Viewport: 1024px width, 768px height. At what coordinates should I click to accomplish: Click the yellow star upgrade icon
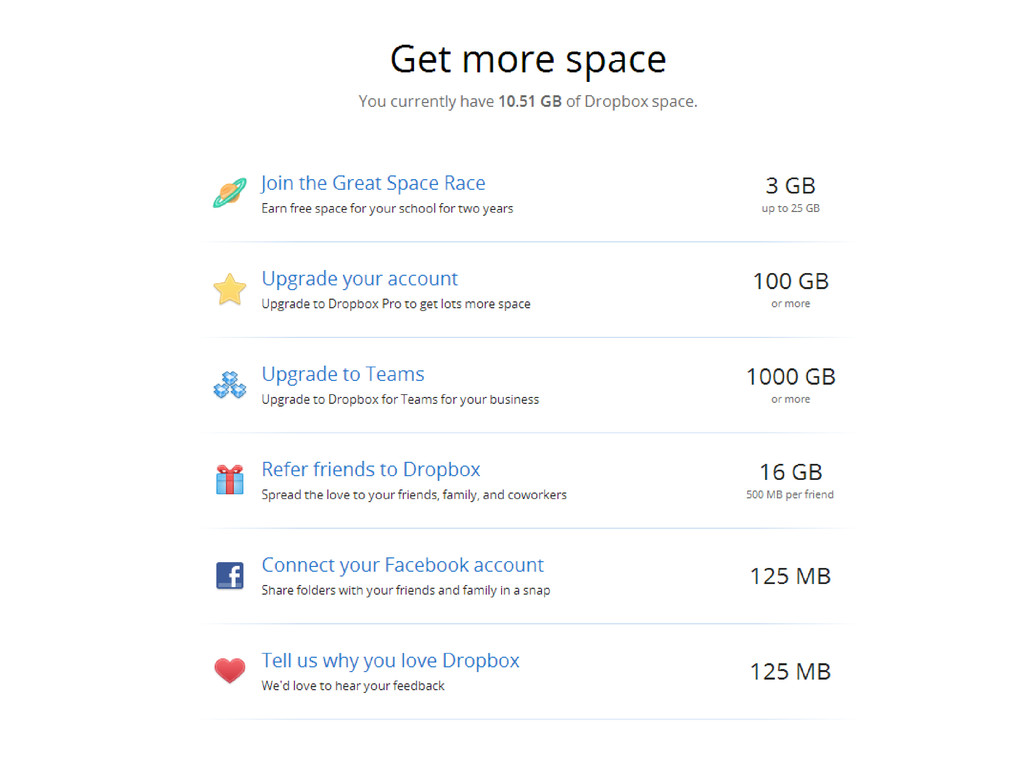click(x=230, y=289)
